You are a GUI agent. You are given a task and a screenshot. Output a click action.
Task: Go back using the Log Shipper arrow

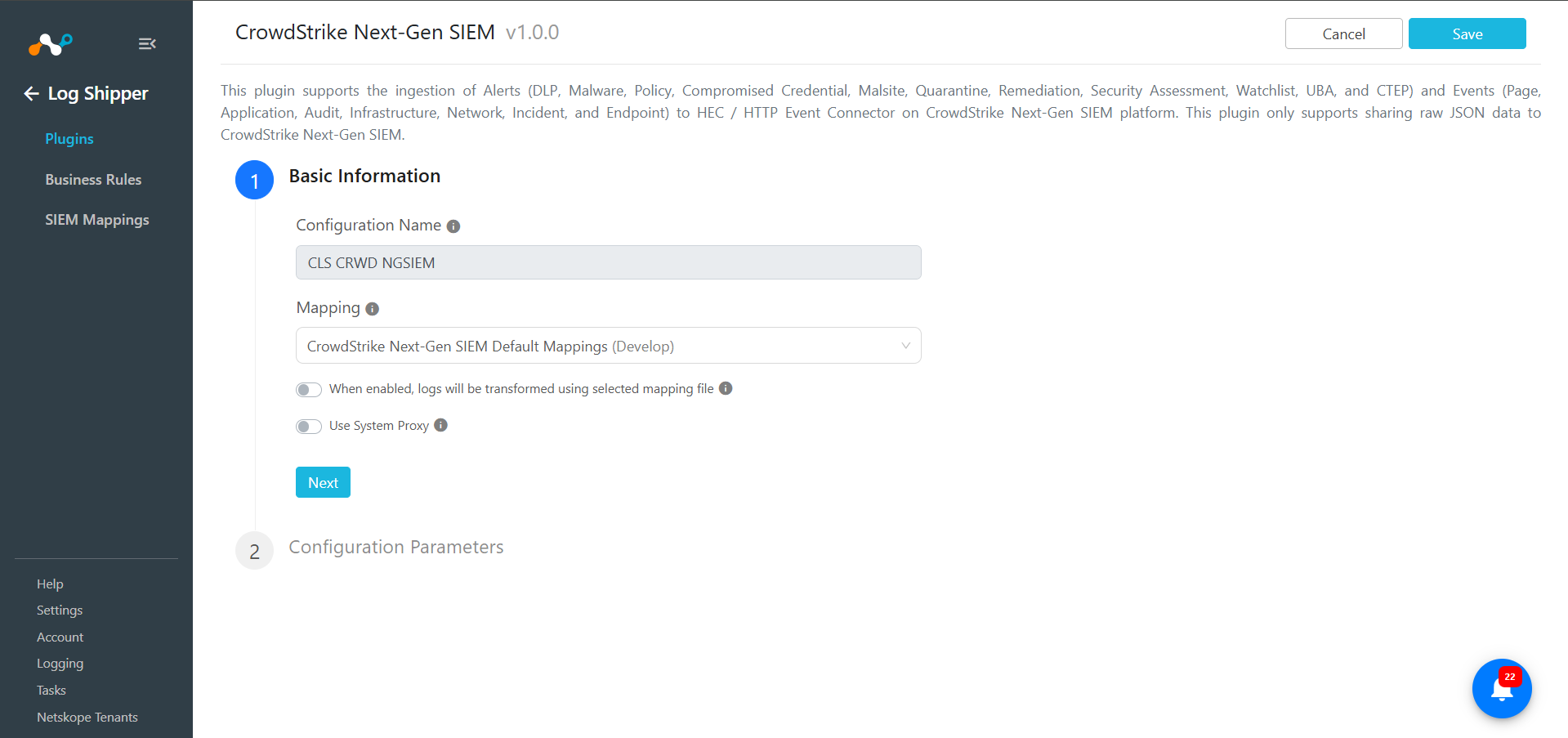click(31, 94)
